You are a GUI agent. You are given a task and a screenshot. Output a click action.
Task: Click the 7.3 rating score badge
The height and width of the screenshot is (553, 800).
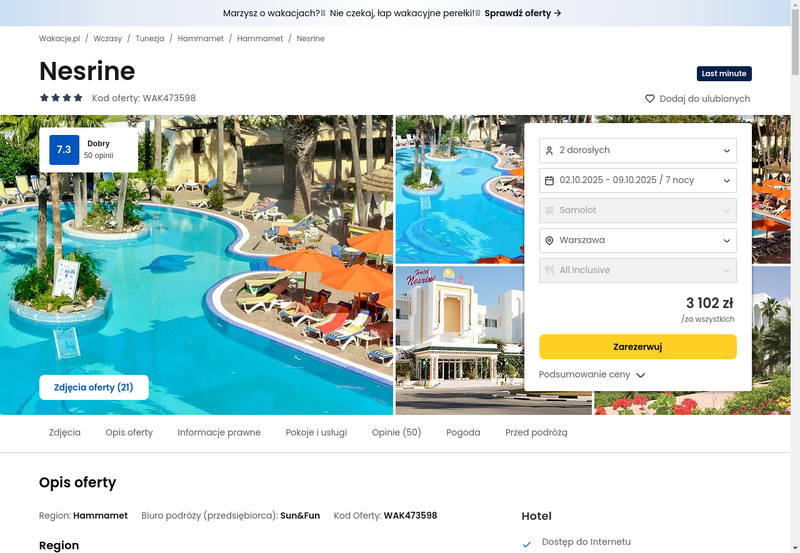tap(64, 149)
